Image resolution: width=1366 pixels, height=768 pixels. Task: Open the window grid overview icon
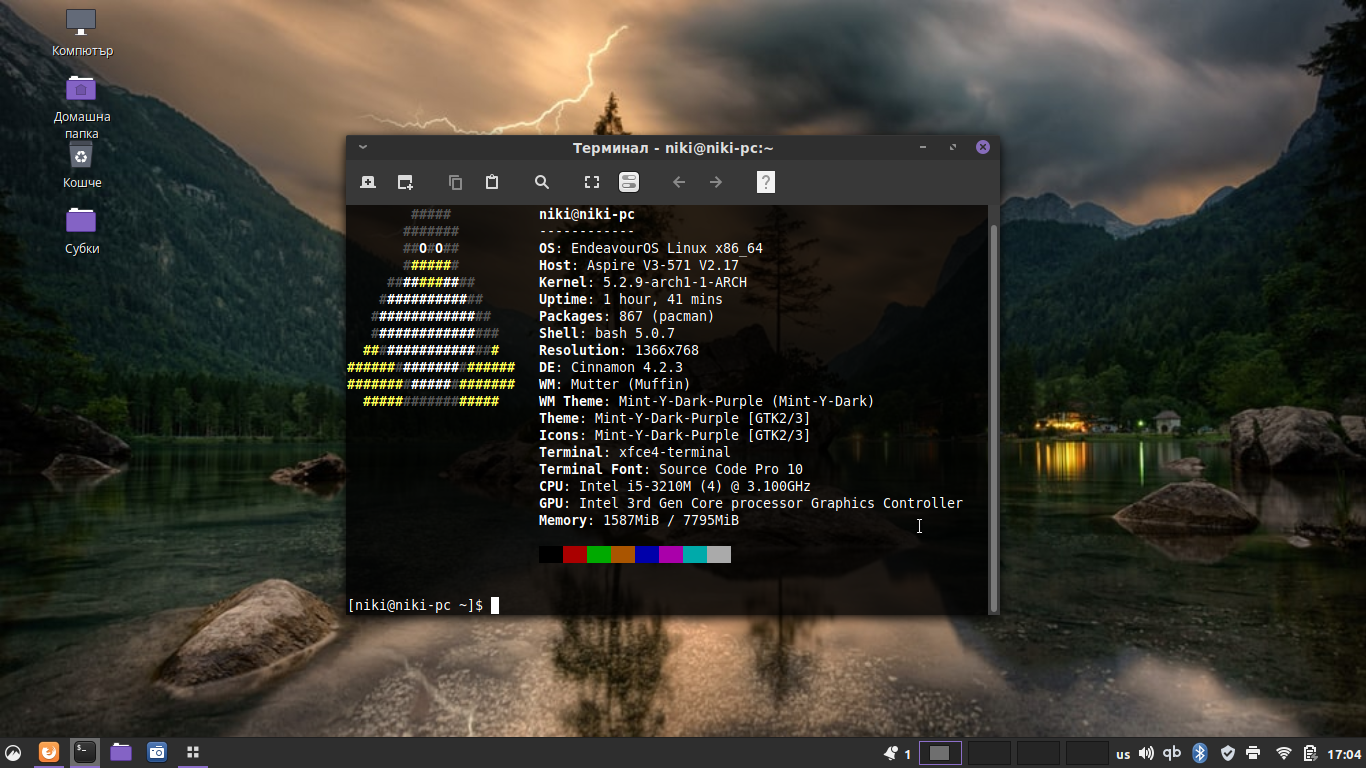[194, 752]
